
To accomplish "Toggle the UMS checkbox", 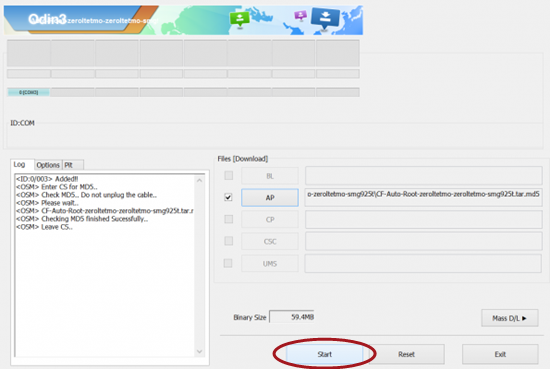I will (228, 263).
